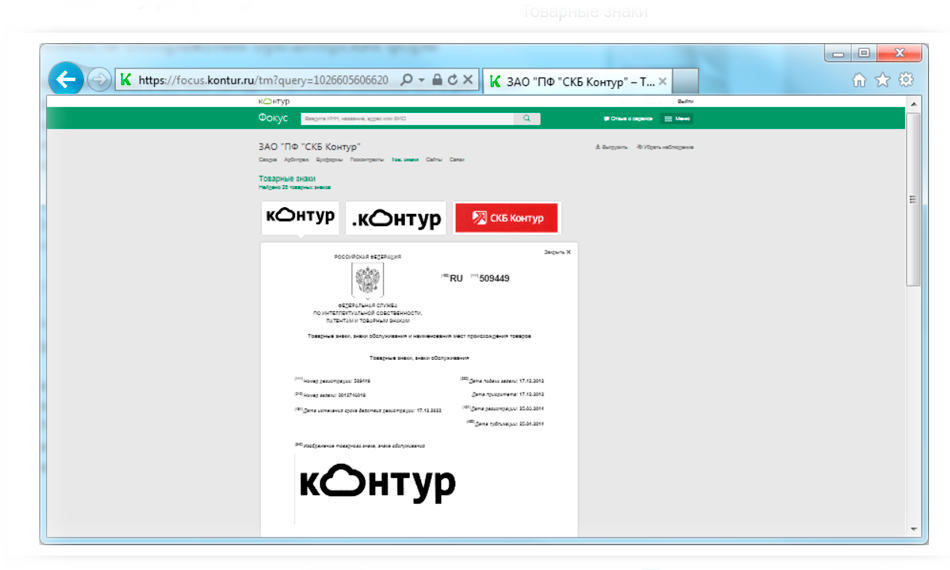The image size is (950, 570).
Task: Switch to the Арбитраж tab
Action: [x=296, y=160]
